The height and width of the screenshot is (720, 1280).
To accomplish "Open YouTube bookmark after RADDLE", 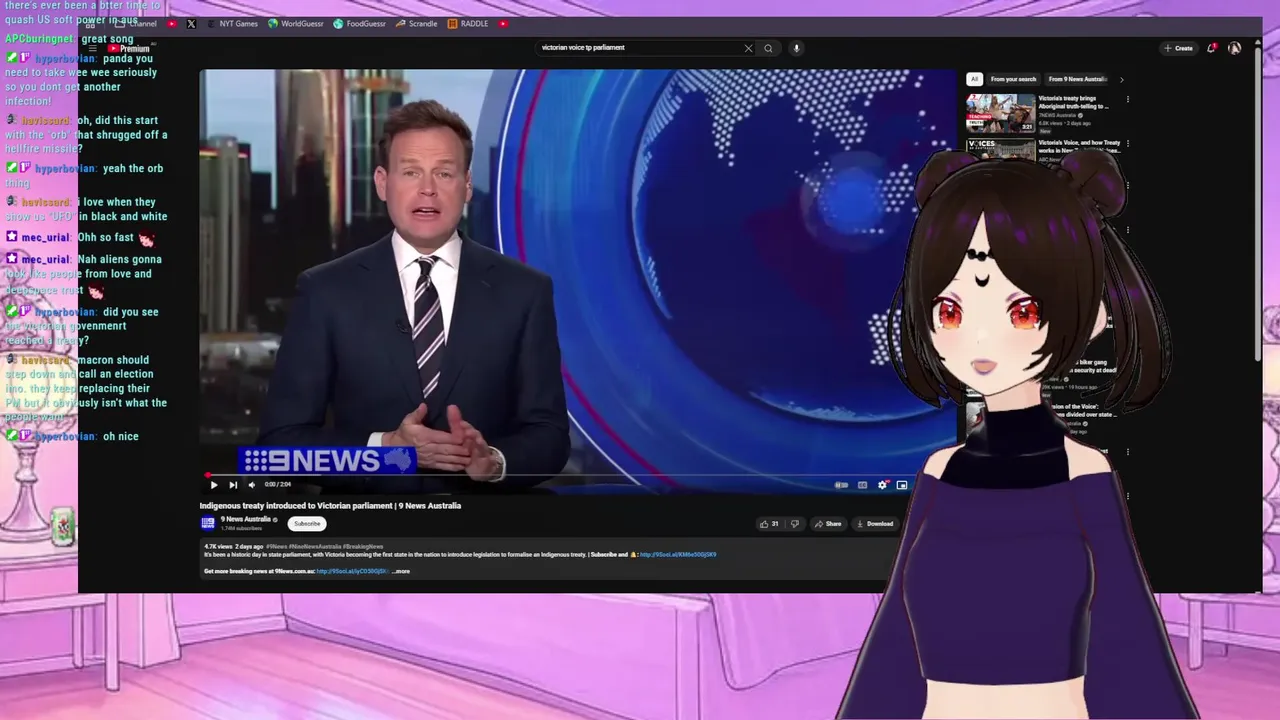I will click(x=503, y=24).
